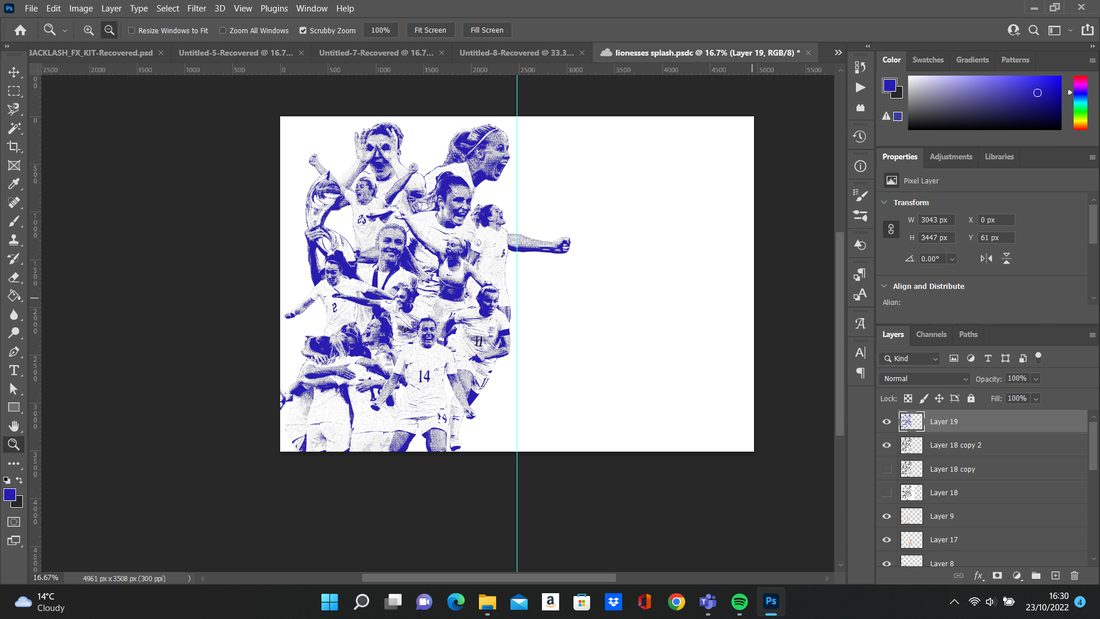The image size is (1100, 619).
Task: Open the Search icon at top right
Action: 1034,30
